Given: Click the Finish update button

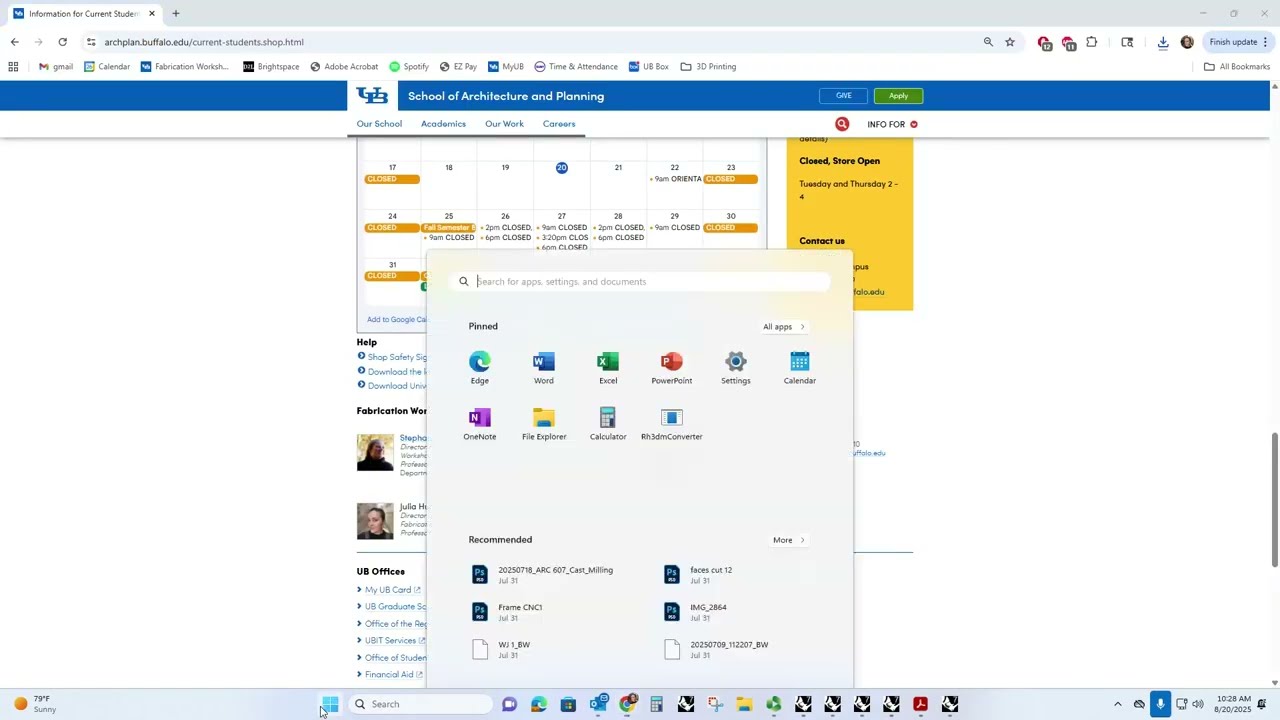Looking at the screenshot, I should (1237, 42).
